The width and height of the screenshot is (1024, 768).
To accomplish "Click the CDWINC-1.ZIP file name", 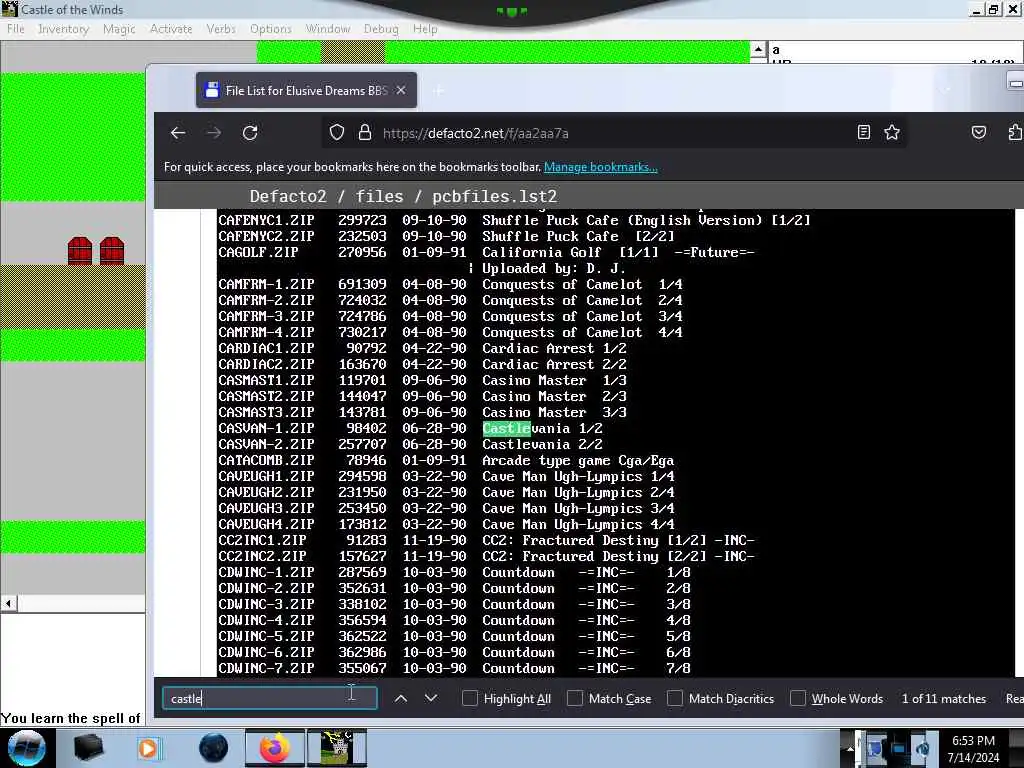I will pyautogui.click(x=266, y=572).
